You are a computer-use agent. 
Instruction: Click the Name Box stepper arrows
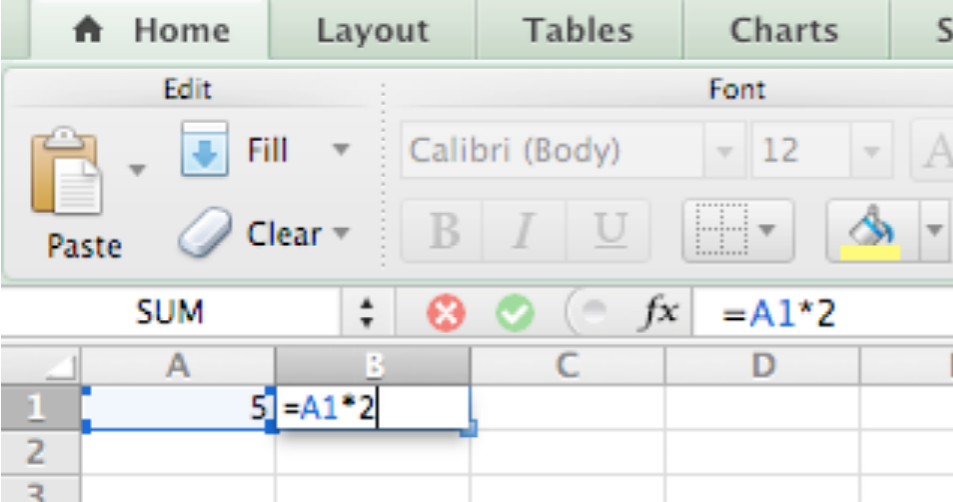click(x=366, y=314)
